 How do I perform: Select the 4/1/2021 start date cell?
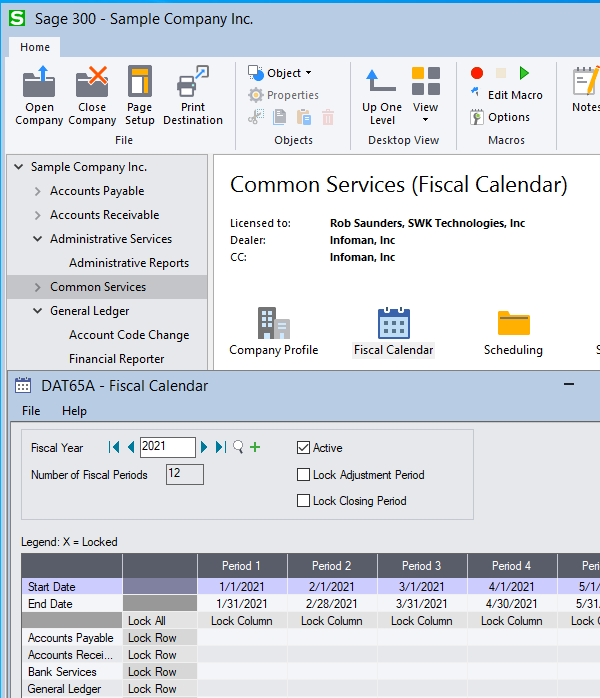(512, 586)
